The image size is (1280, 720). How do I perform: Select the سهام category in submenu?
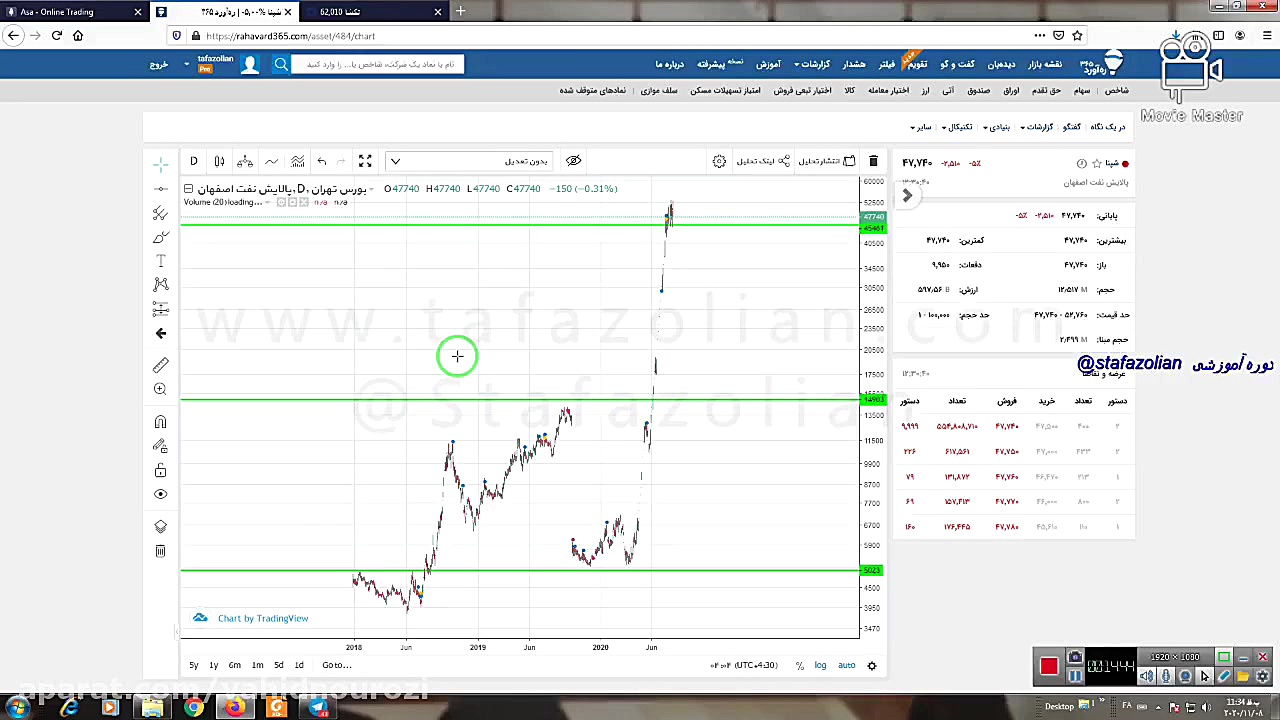click(x=1082, y=91)
